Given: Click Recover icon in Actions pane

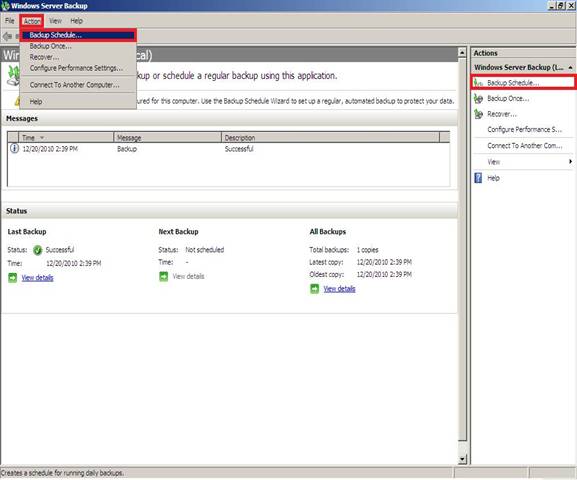Looking at the screenshot, I should tap(478, 114).
